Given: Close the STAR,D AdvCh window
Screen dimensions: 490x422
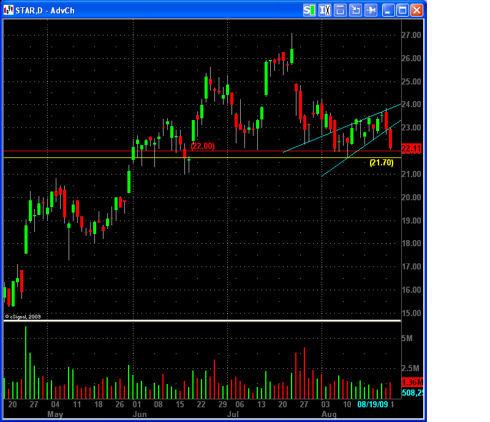Looking at the screenshot, I should [x=417, y=10].
